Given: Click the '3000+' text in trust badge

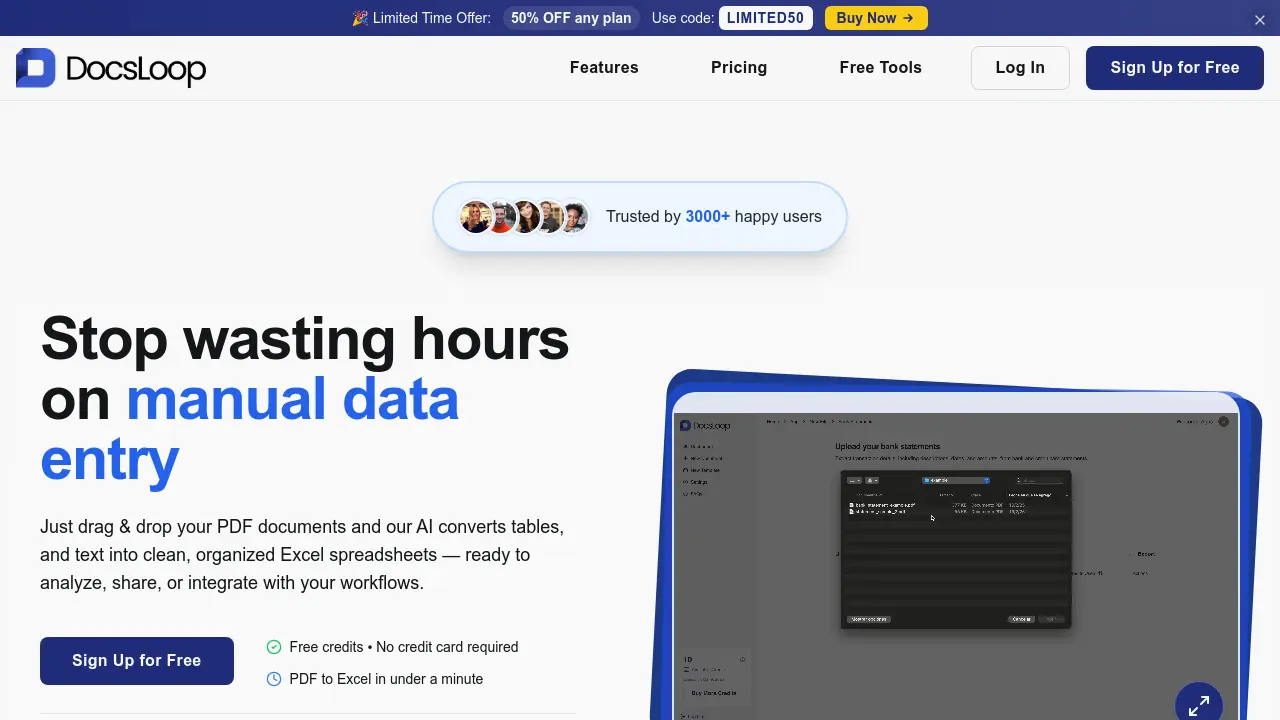Looking at the screenshot, I should click(708, 217).
